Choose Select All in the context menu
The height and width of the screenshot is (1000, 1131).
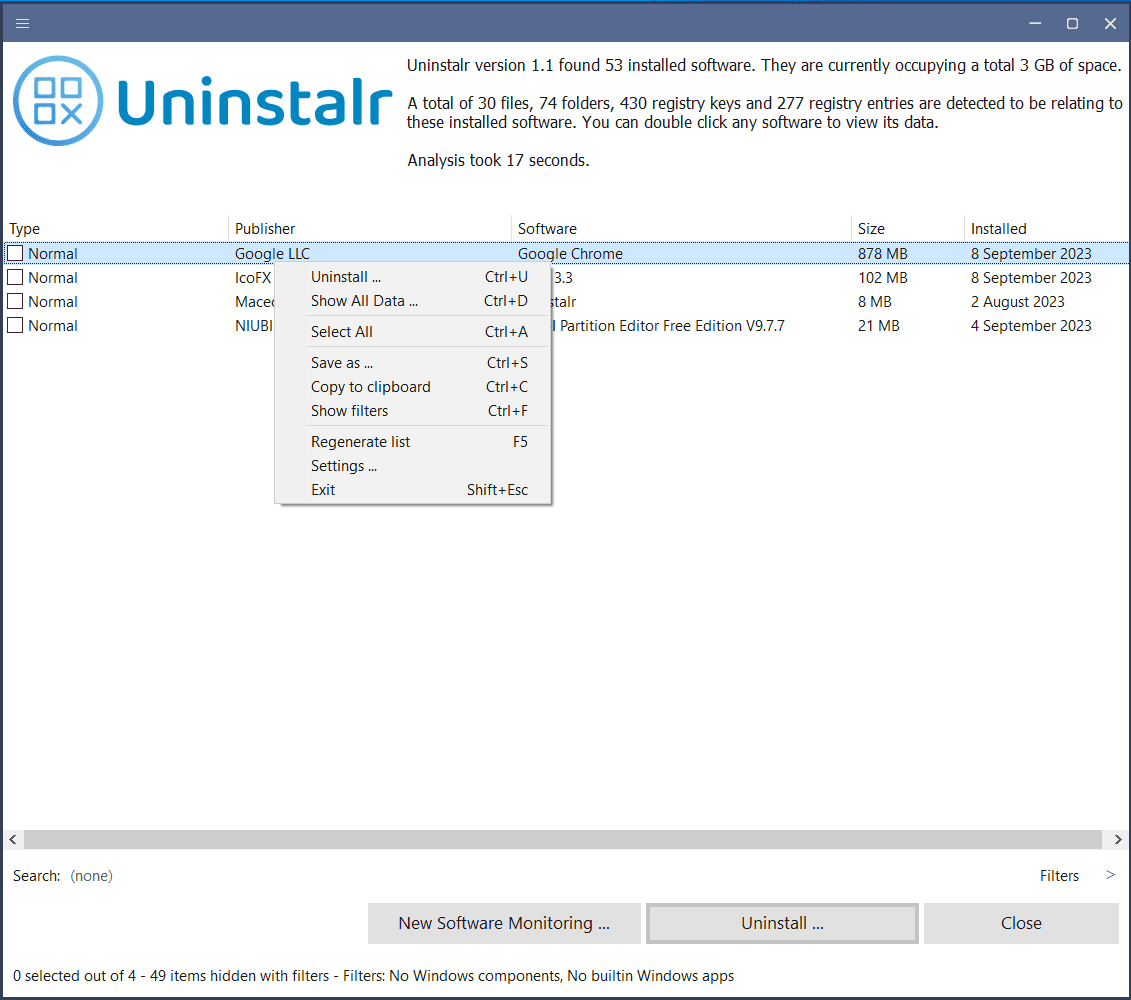[413, 332]
